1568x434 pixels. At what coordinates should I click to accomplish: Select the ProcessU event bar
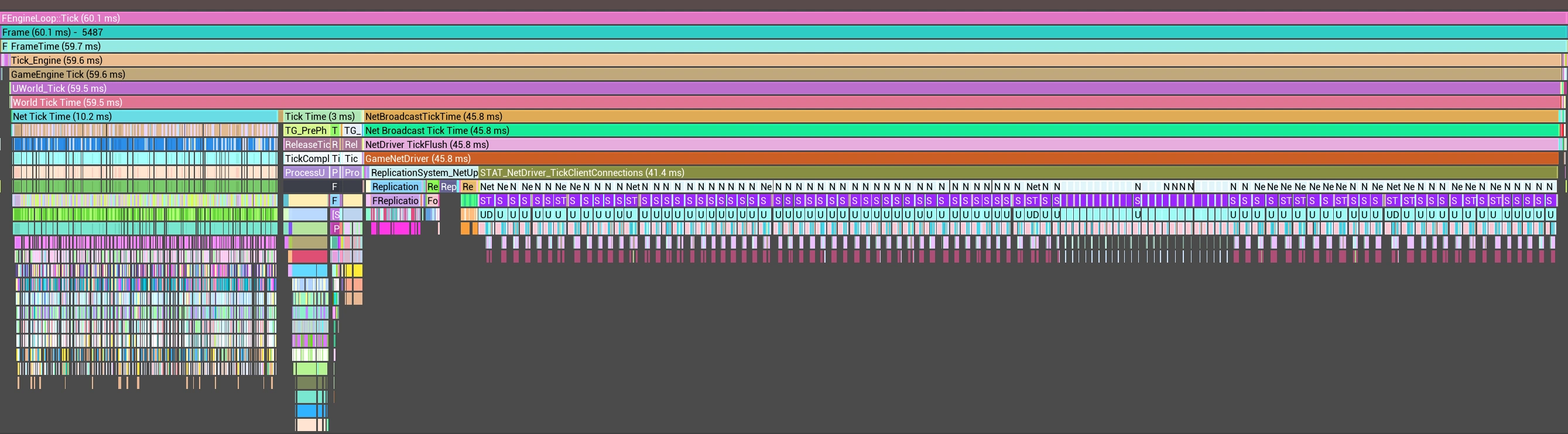pos(306,173)
